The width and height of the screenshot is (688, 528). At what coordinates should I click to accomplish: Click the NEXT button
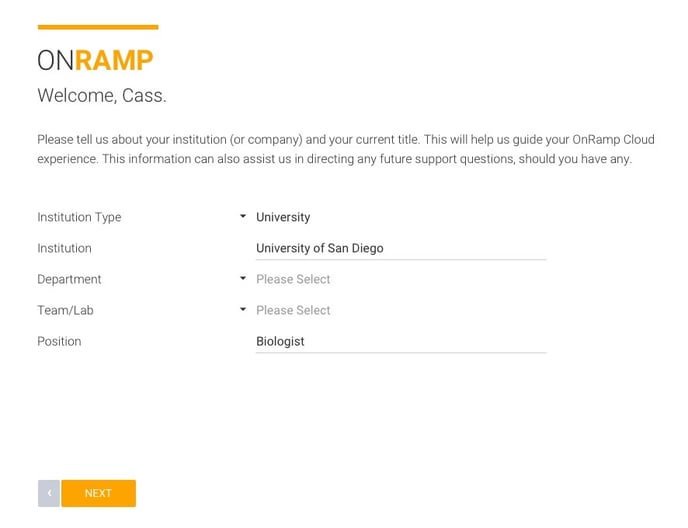(x=98, y=493)
